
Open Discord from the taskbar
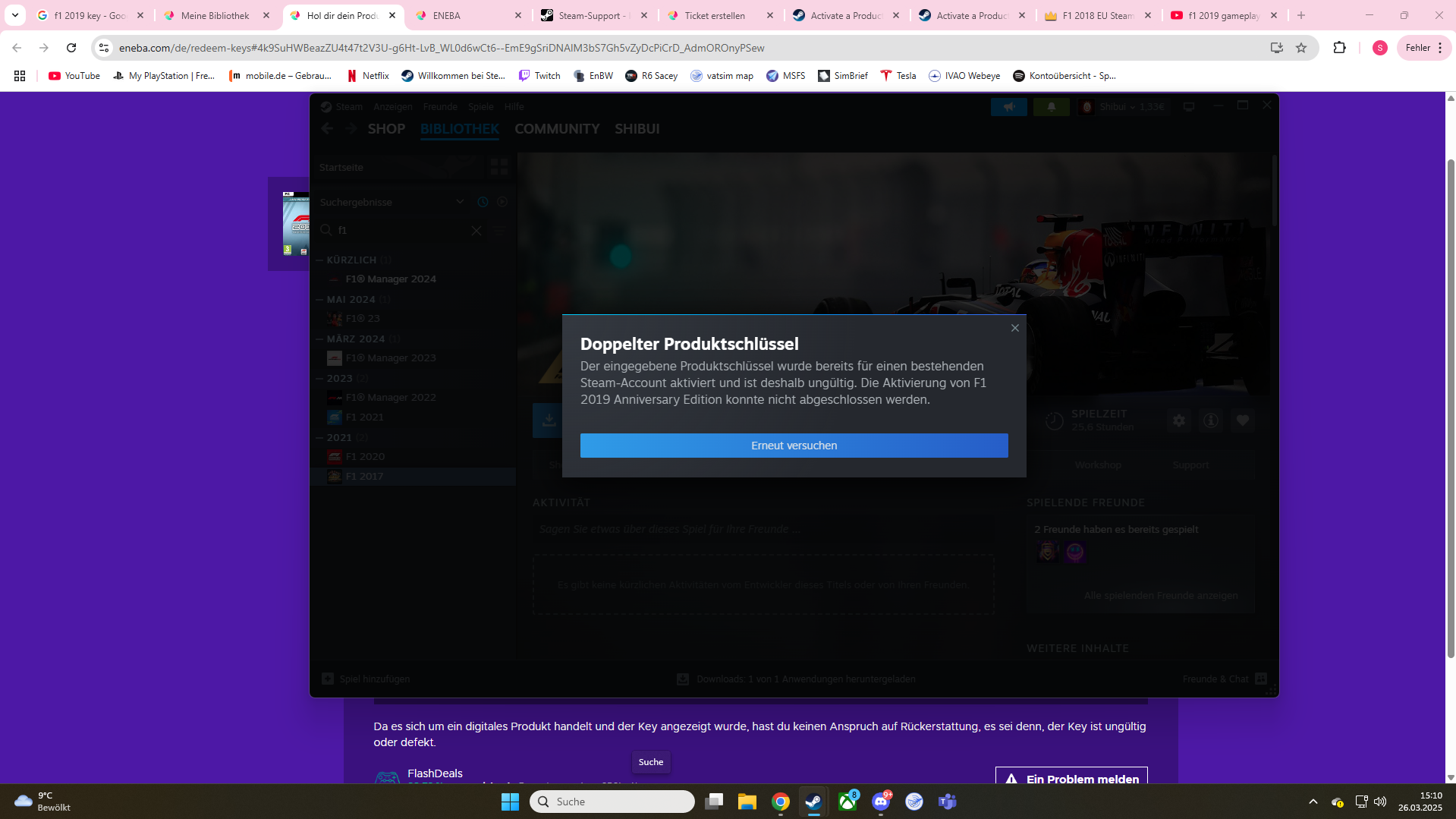click(881, 802)
